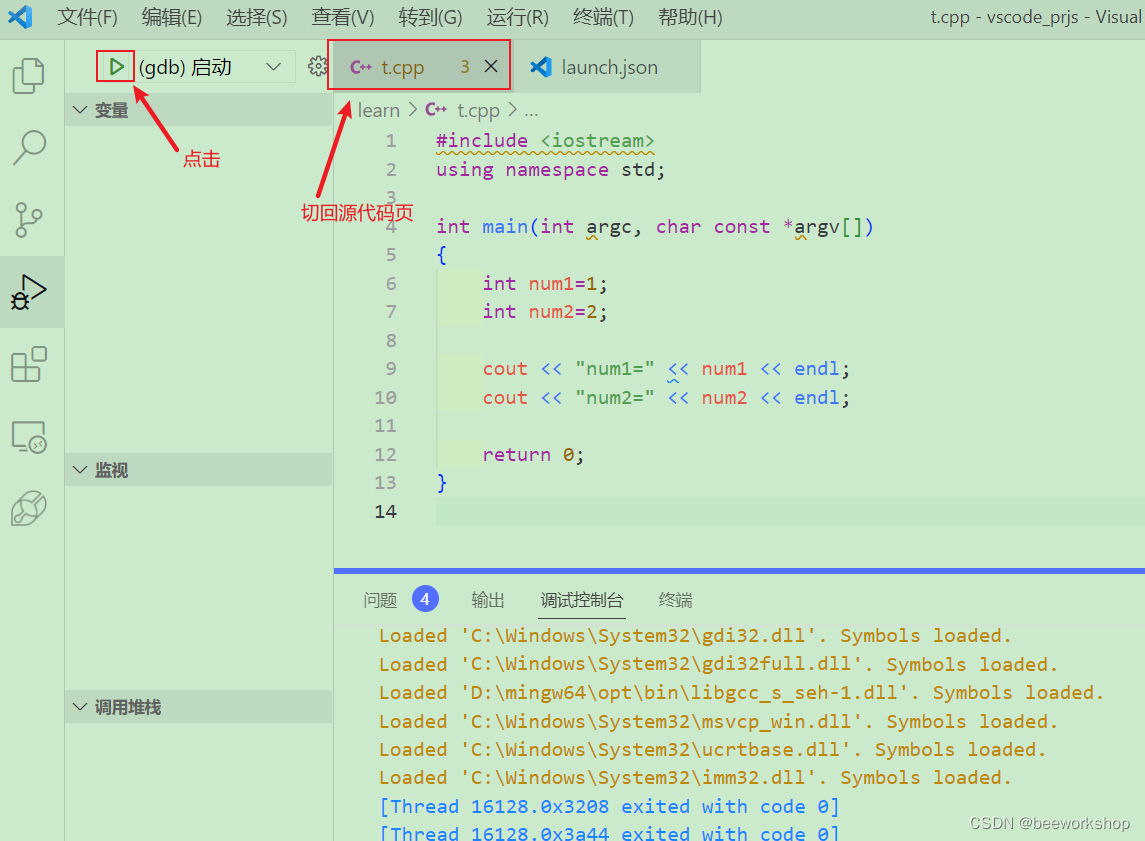
Task: Click the icon below Remote Explorer
Action: (x=29, y=508)
